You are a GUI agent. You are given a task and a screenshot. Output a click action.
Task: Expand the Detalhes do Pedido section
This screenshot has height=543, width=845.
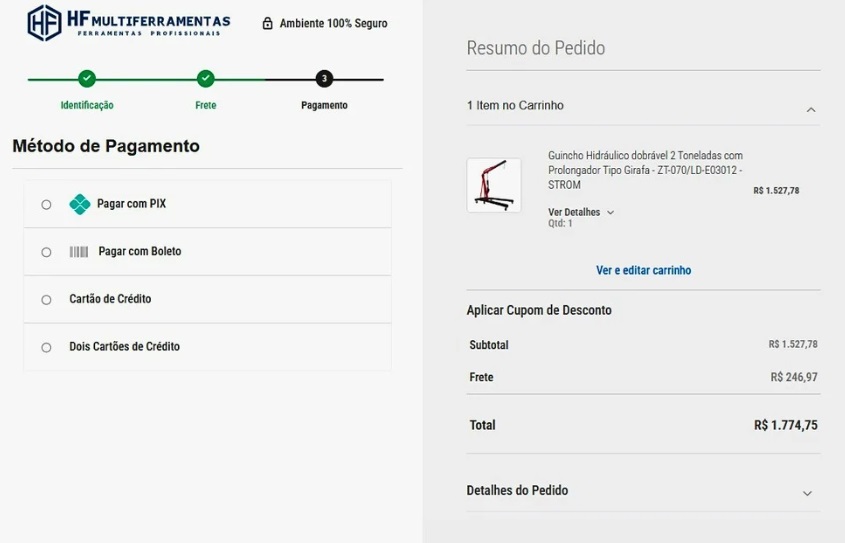807,493
